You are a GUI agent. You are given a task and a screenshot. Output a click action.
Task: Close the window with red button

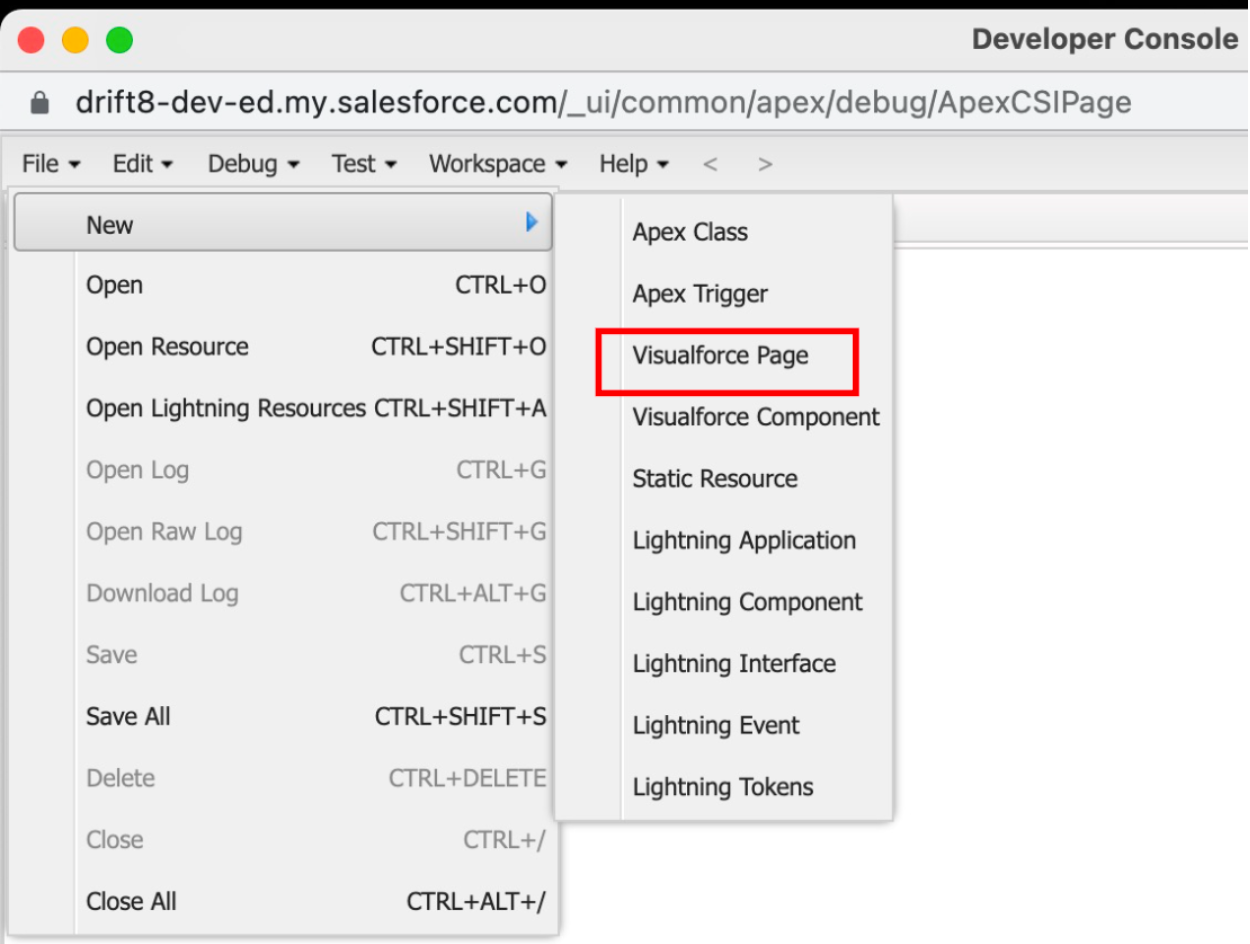point(31,40)
